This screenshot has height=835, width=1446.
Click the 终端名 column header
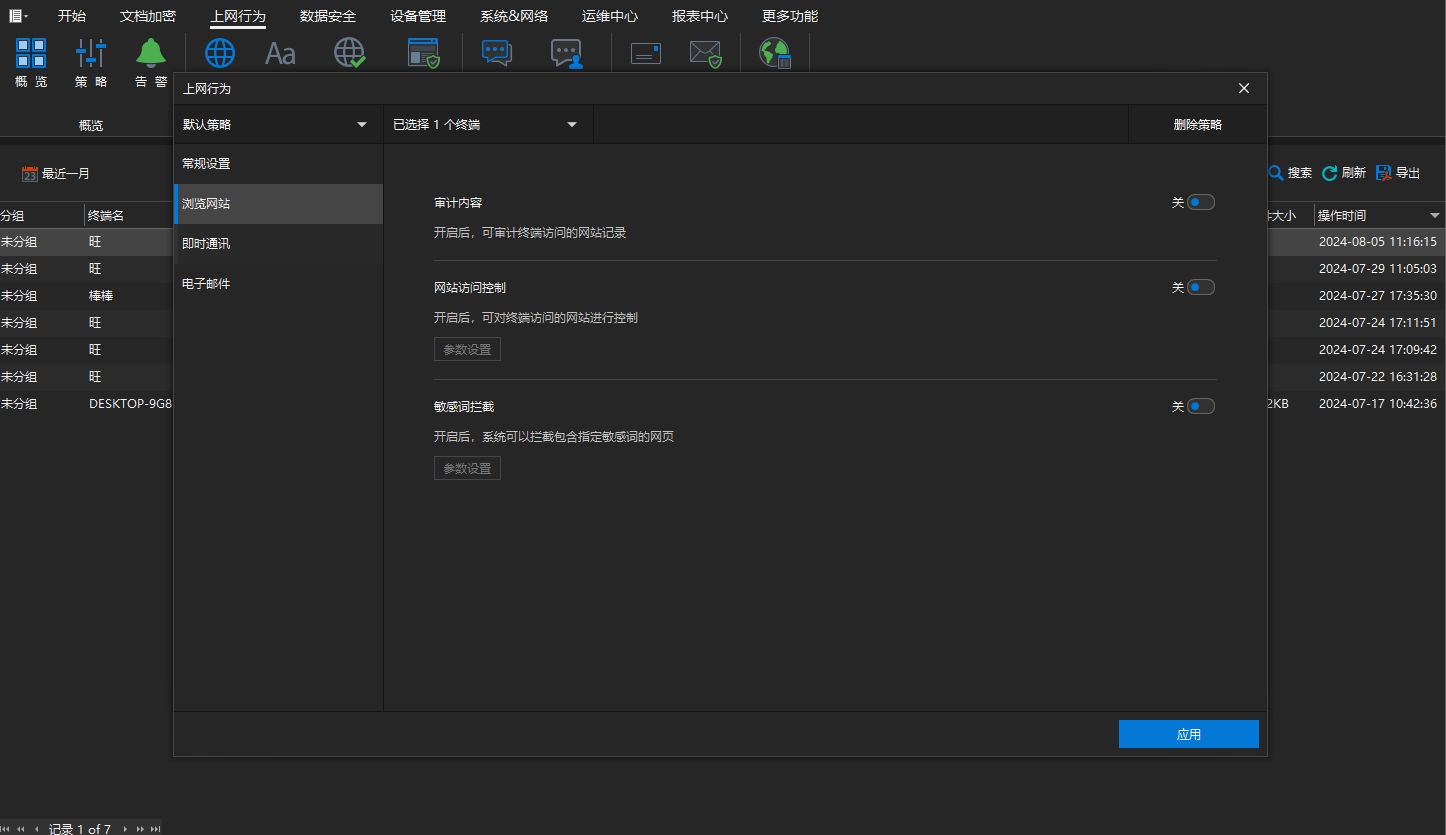pyautogui.click(x=129, y=215)
